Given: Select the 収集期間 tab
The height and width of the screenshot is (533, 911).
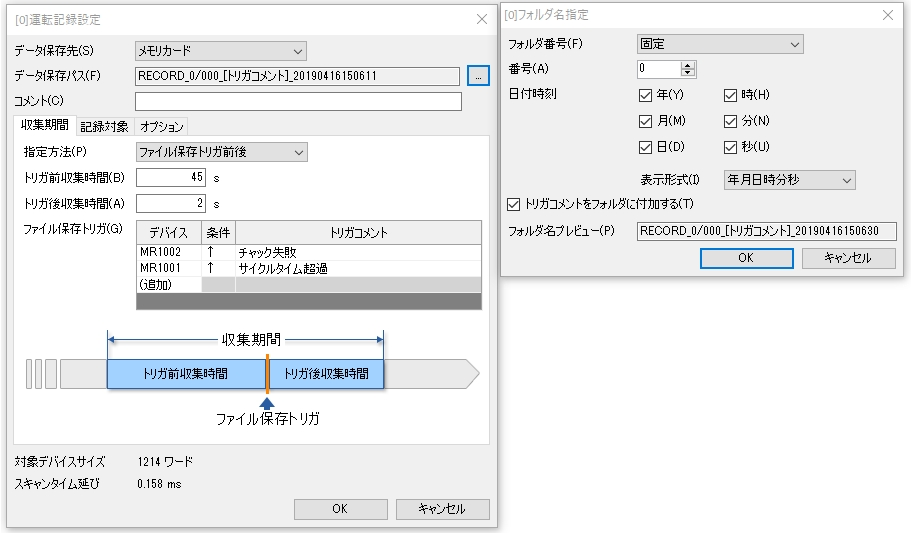Looking at the screenshot, I should pos(45,126).
